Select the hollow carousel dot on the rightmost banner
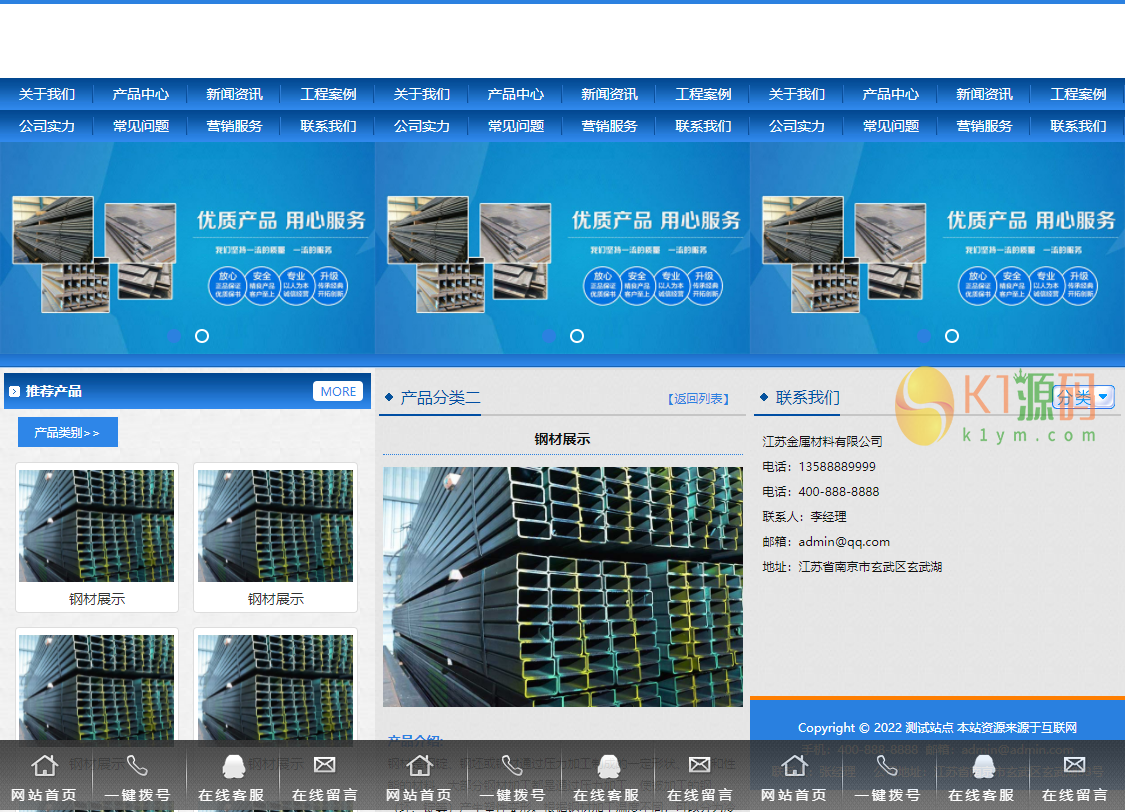The image size is (1125, 812). pos(952,336)
